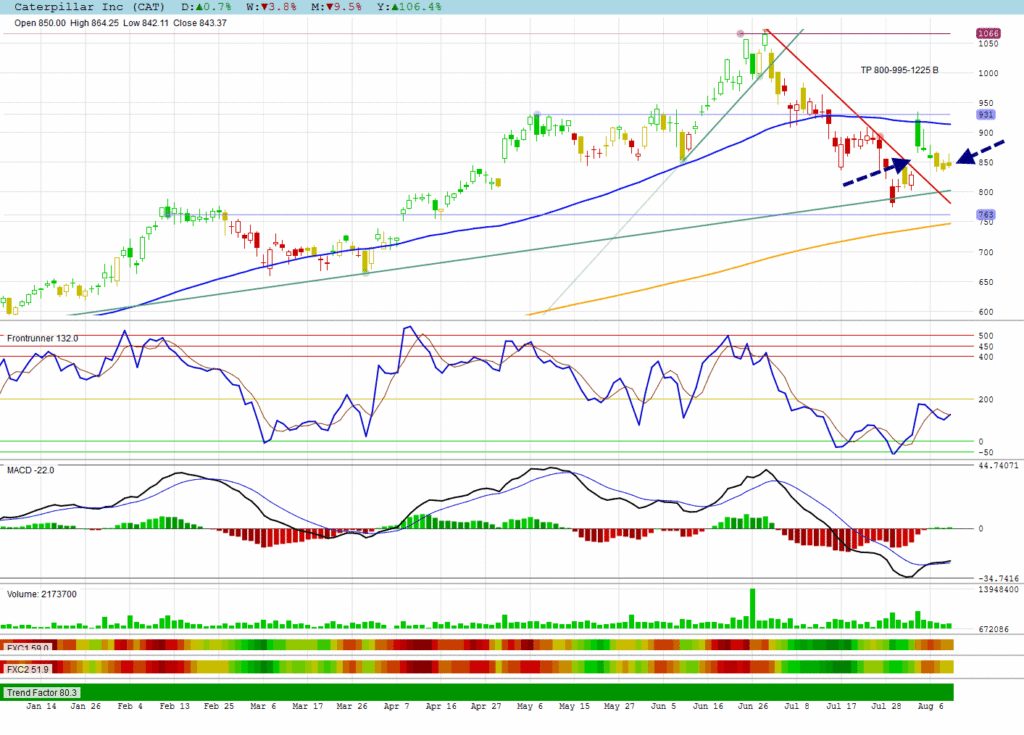Click the Jul 8 date label
The image size is (1024, 735).
click(x=797, y=706)
